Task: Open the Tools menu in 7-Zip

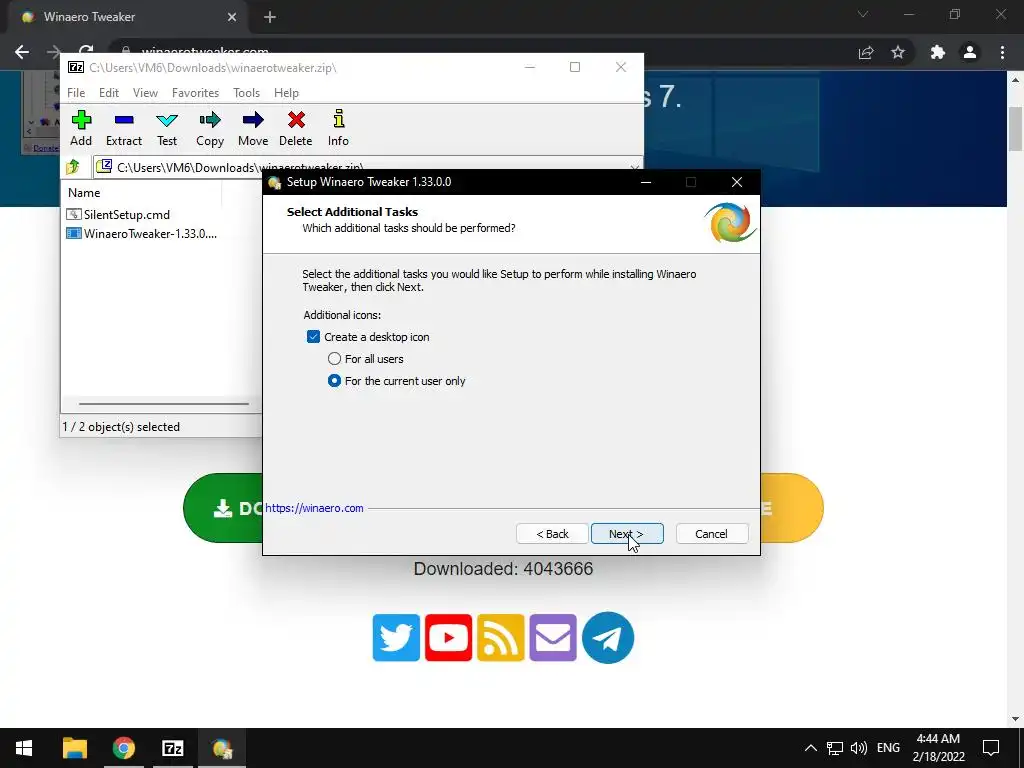Action: click(x=247, y=93)
